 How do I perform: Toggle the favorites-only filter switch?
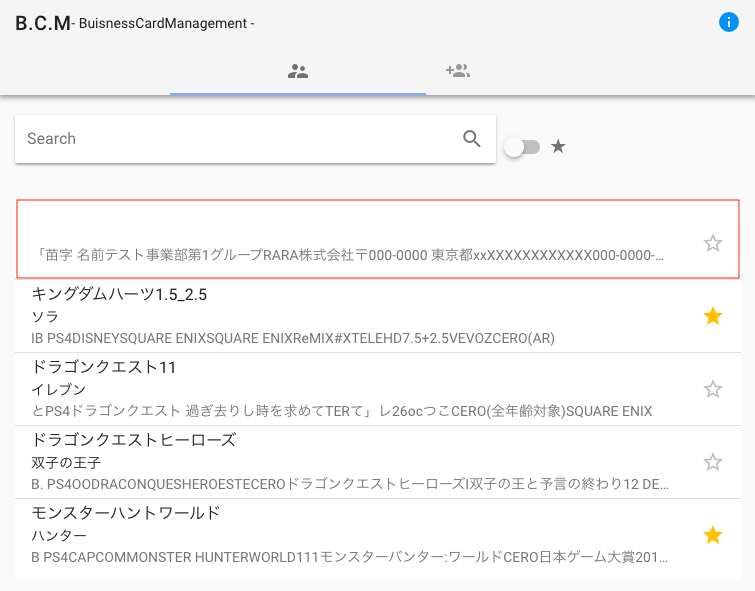click(522, 147)
